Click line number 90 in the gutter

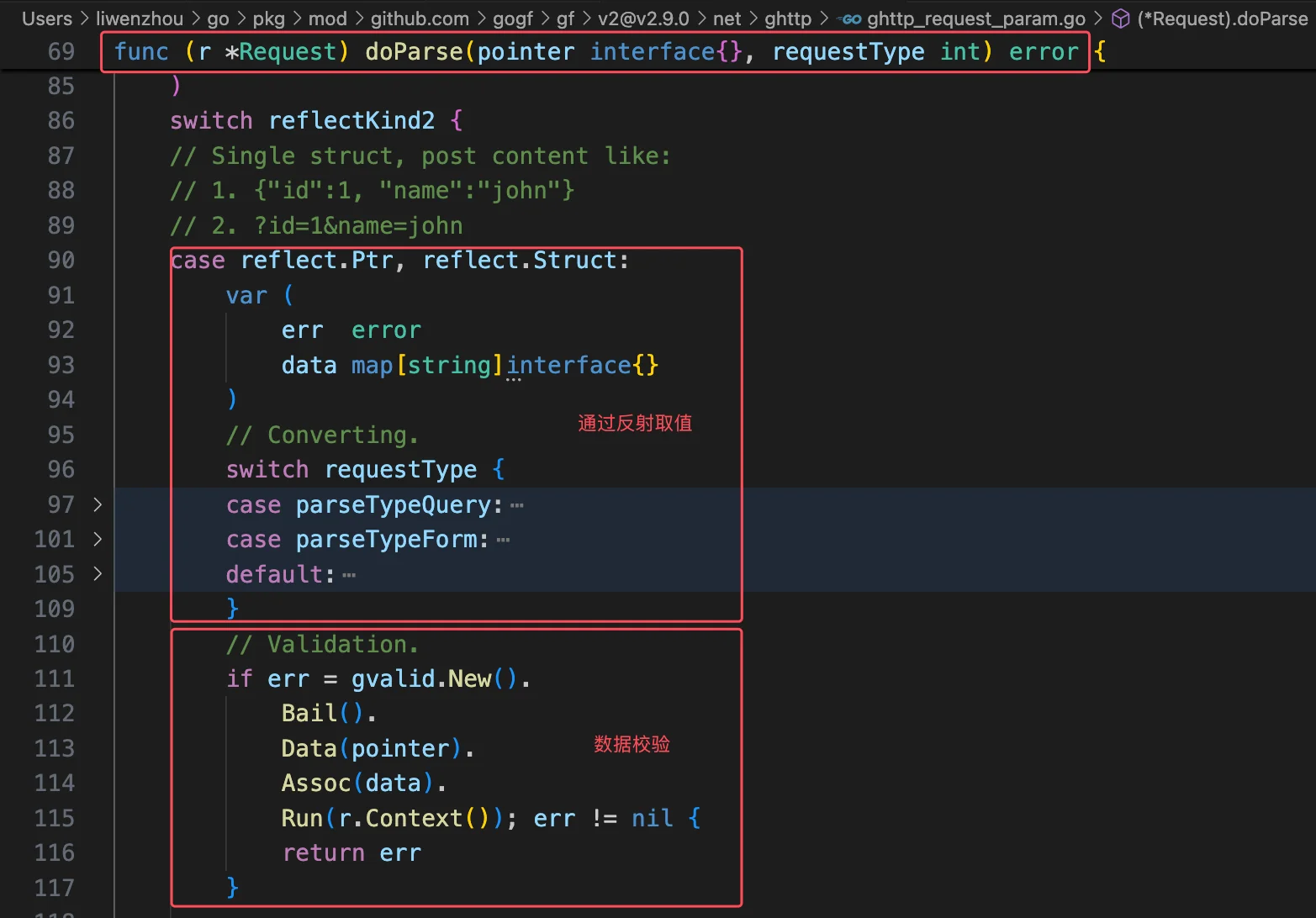(61, 261)
